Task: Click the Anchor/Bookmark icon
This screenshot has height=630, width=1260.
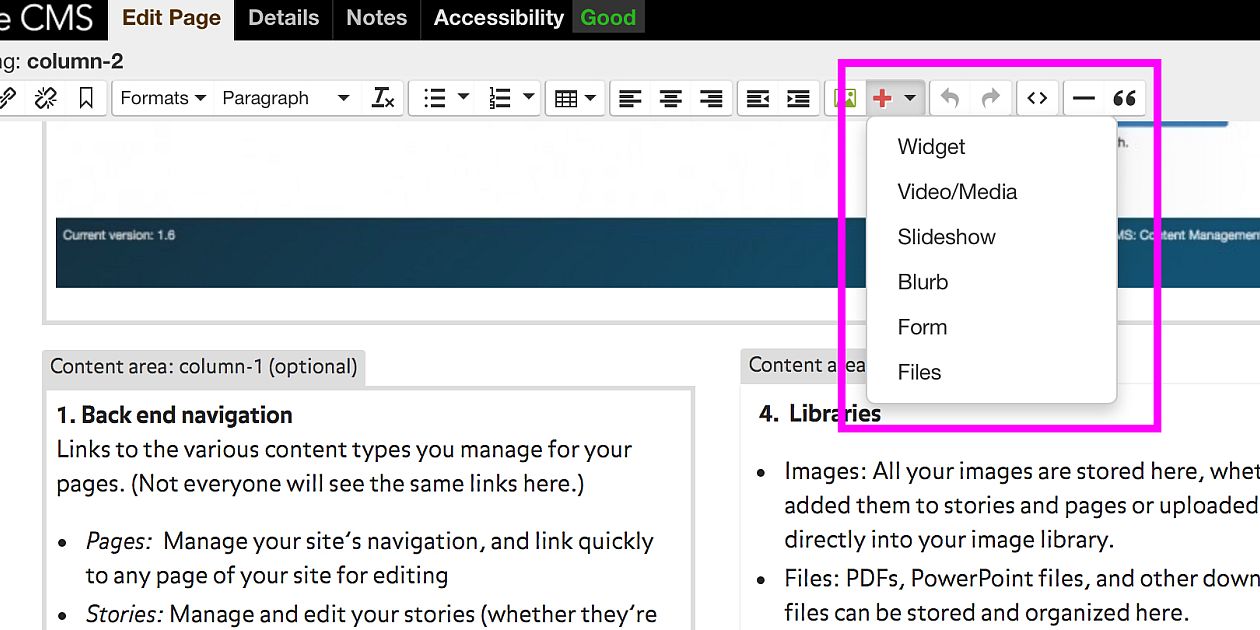Action: 87,97
